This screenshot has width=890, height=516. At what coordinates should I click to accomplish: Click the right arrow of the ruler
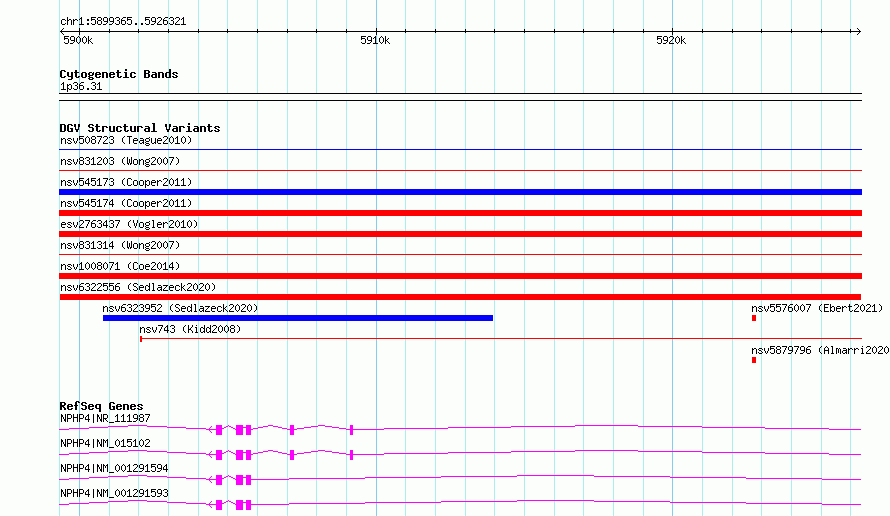point(858,31)
